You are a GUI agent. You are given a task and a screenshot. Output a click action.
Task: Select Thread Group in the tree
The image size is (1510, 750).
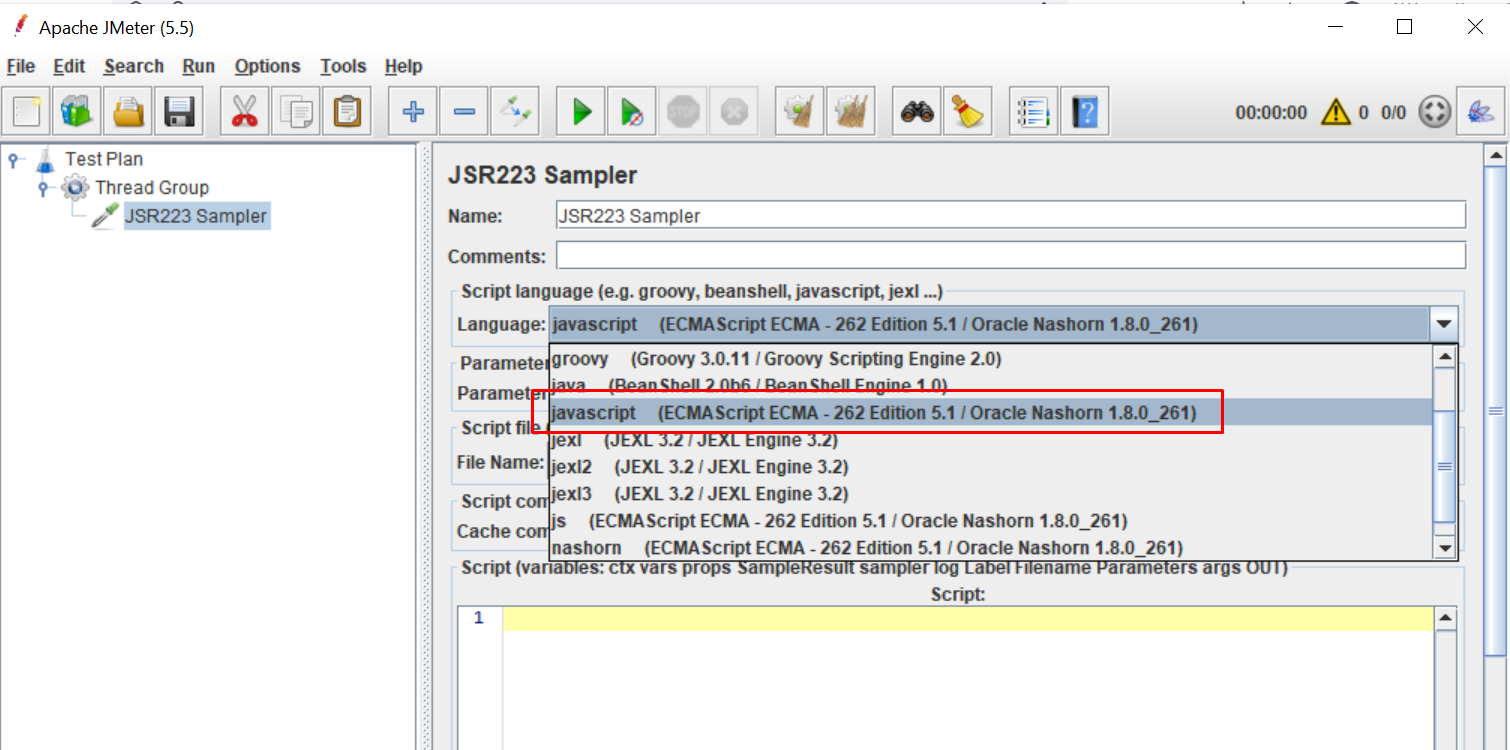click(152, 187)
